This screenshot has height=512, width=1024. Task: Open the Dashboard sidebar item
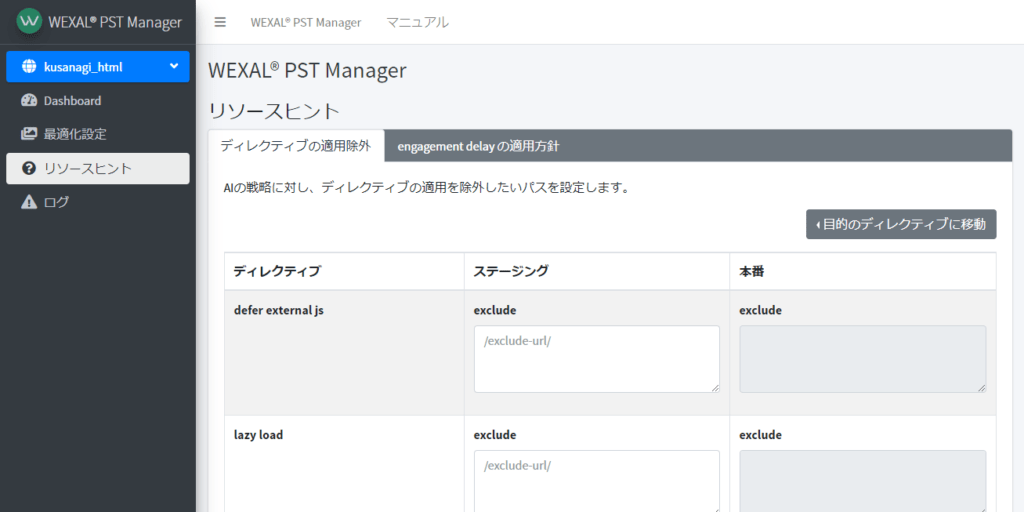point(98,101)
